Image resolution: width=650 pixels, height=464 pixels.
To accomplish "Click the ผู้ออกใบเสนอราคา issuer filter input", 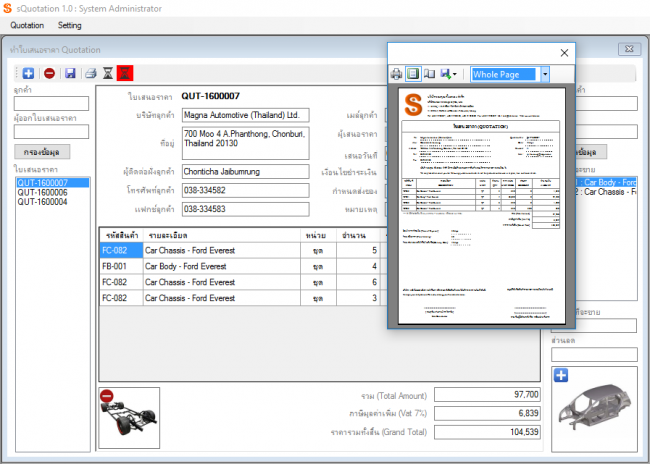I will click(51, 132).
